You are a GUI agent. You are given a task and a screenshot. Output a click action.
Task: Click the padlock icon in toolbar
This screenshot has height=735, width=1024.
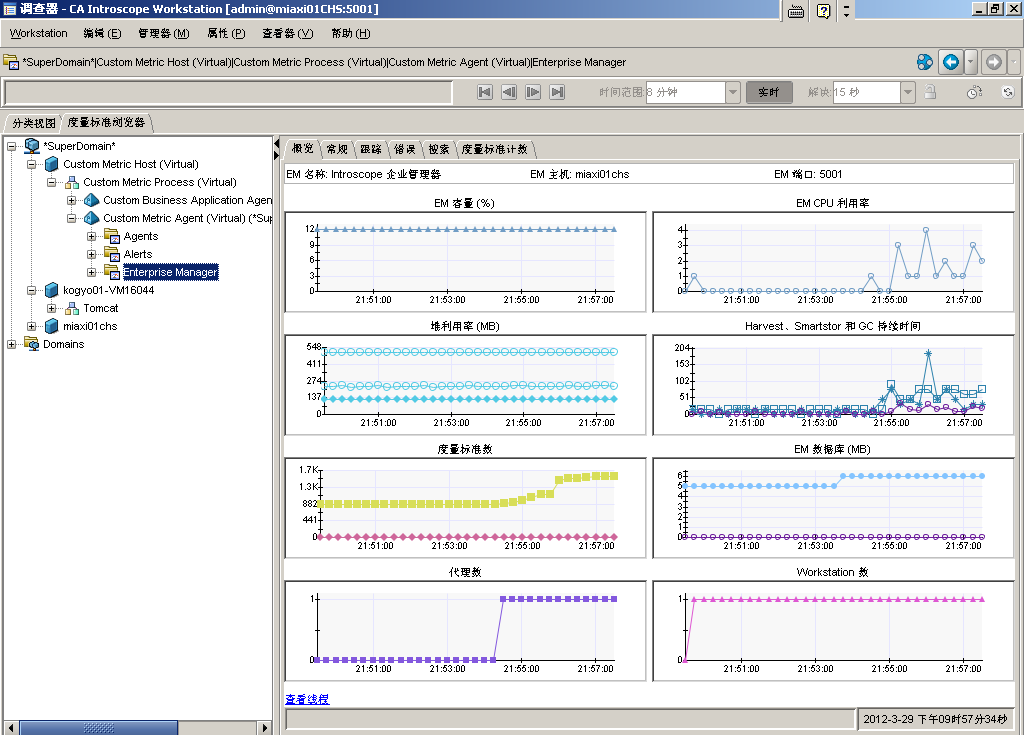coord(930,92)
